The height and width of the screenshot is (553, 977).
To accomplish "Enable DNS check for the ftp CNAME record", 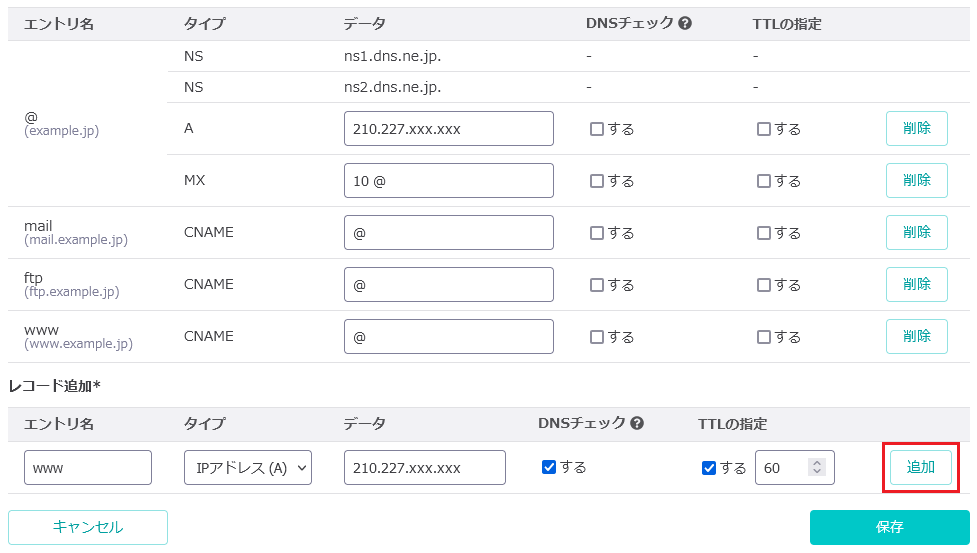I will pyautogui.click(x=597, y=285).
